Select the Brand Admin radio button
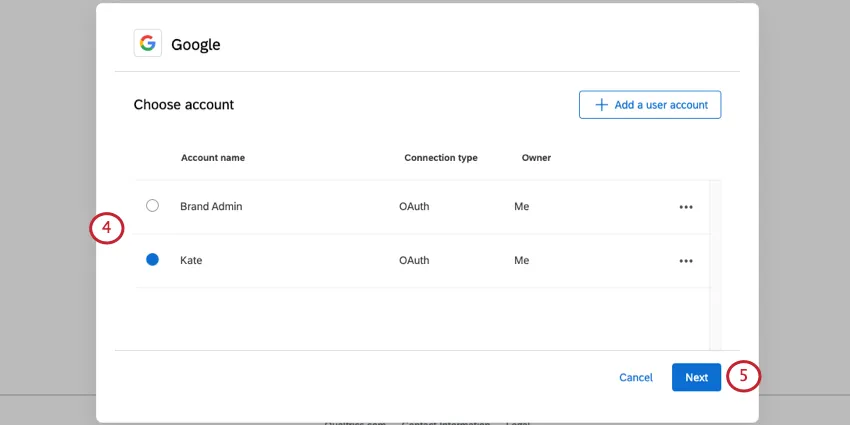Viewport: 850px width, 425px height. 152,206
